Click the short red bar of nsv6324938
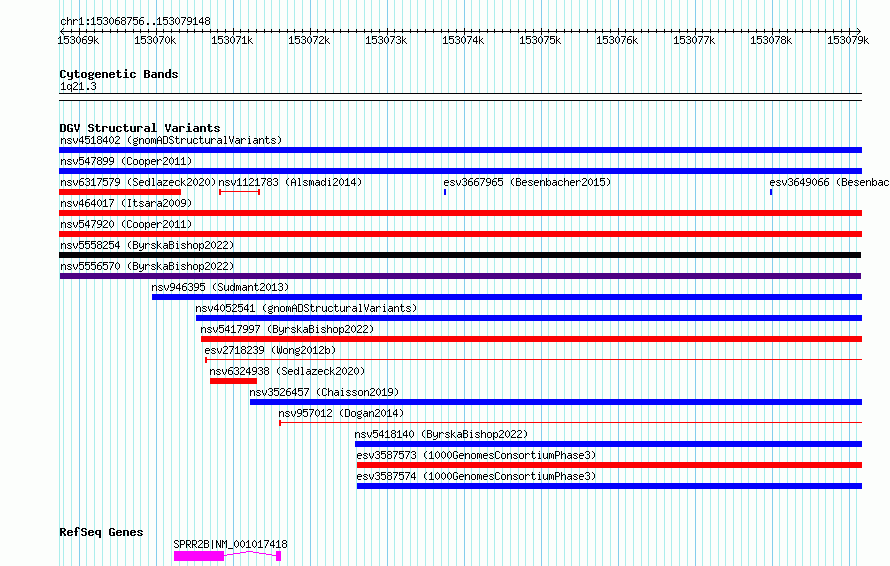The height and width of the screenshot is (566, 890). [x=233, y=381]
